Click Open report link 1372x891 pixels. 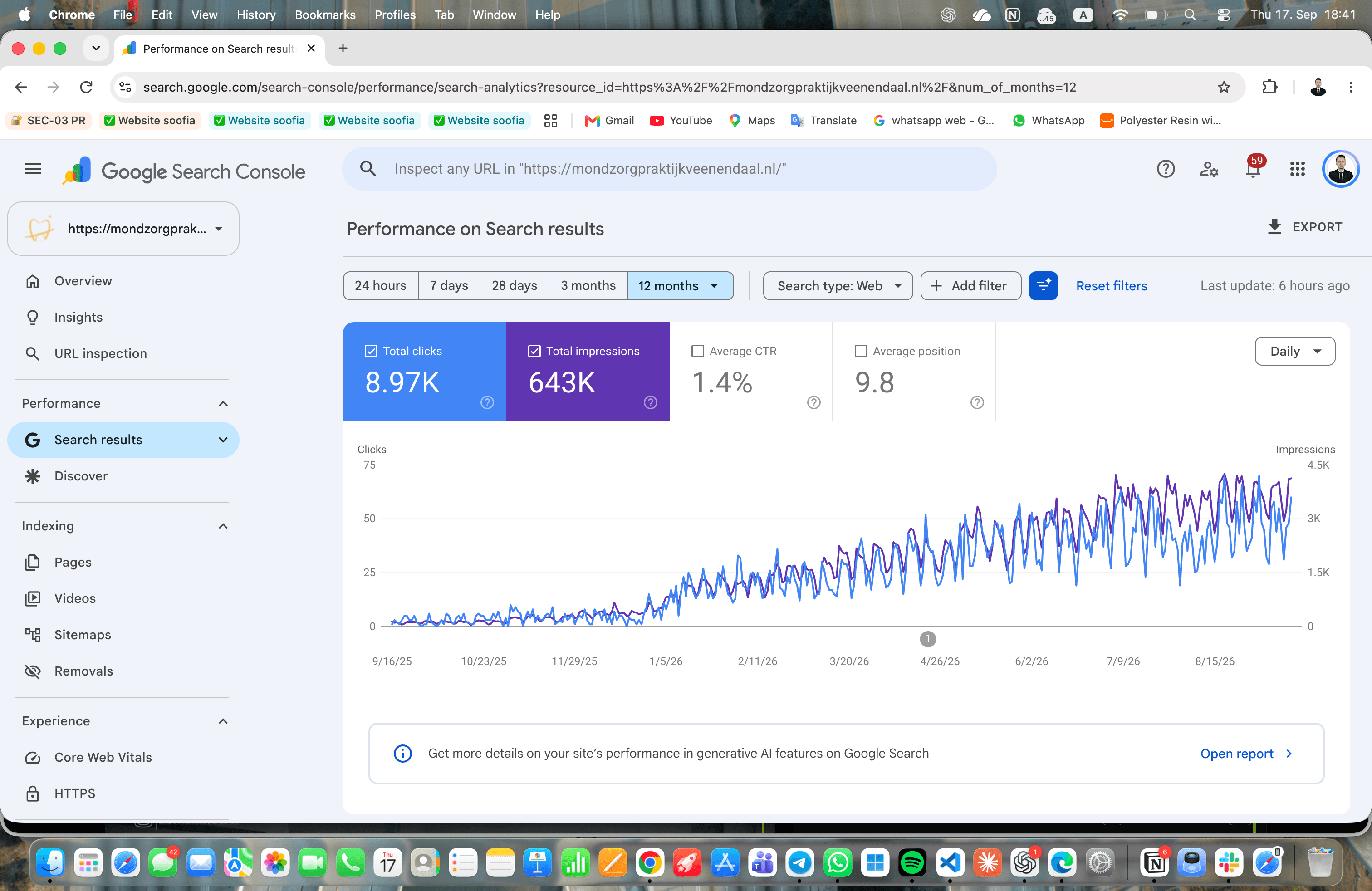(x=1245, y=754)
